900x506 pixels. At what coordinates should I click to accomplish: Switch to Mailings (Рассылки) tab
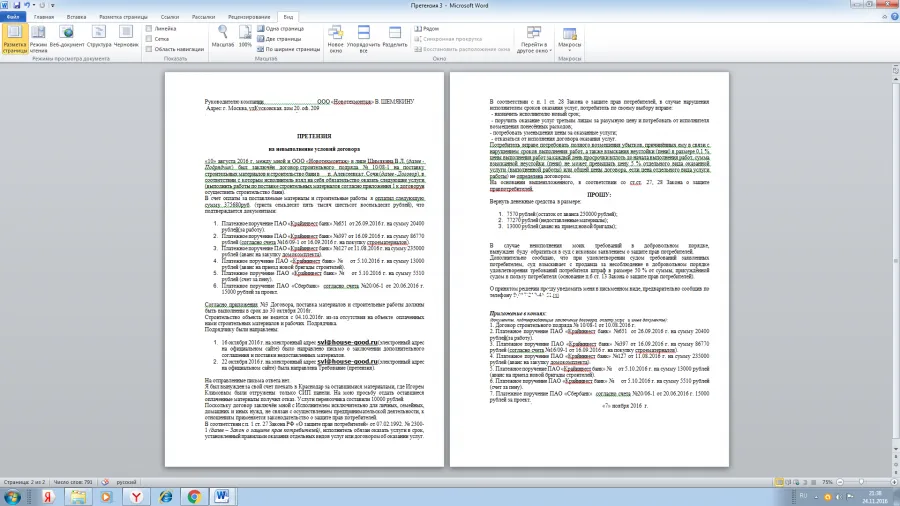click(203, 17)
